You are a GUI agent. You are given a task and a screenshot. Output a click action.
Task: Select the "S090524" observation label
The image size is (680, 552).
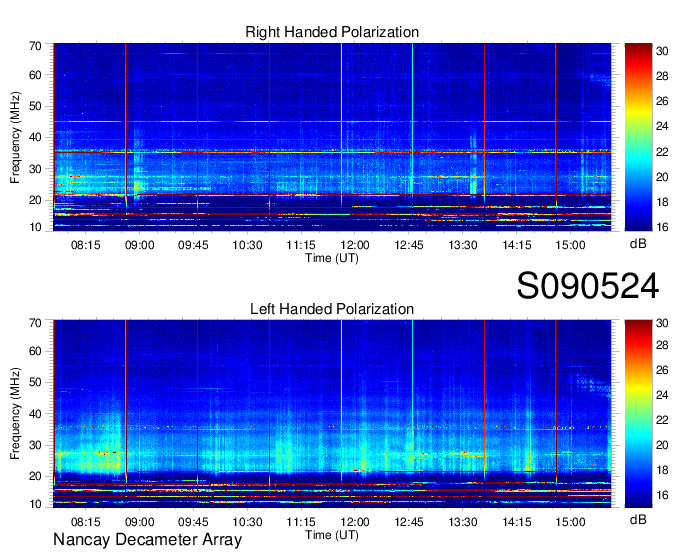coord(588,286)
